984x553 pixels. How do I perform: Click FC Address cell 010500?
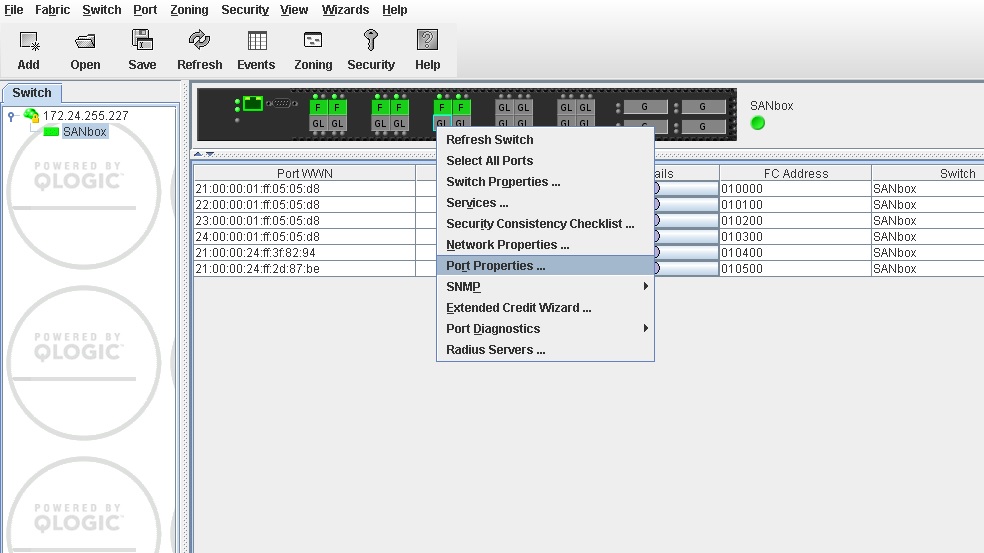795,269
